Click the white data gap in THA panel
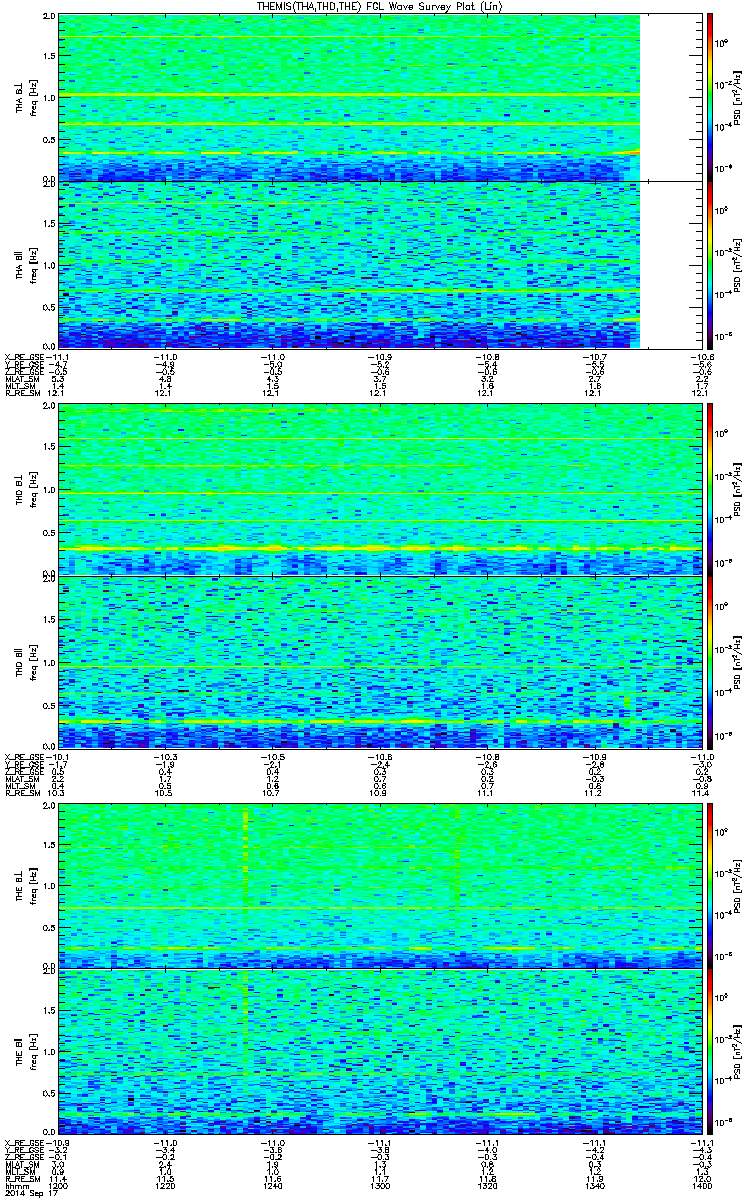The image size is (750, 1200). pos(670,180)
